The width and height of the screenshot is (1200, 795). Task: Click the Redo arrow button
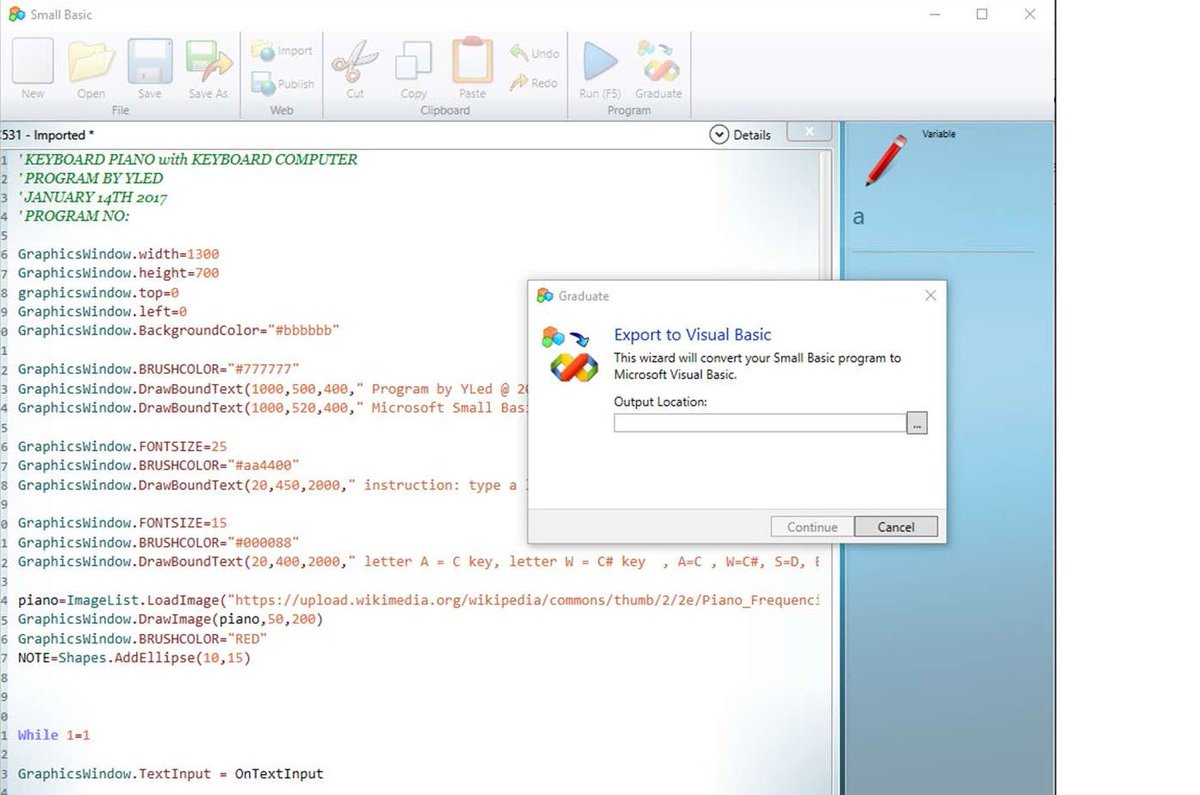tap(534, 83)
